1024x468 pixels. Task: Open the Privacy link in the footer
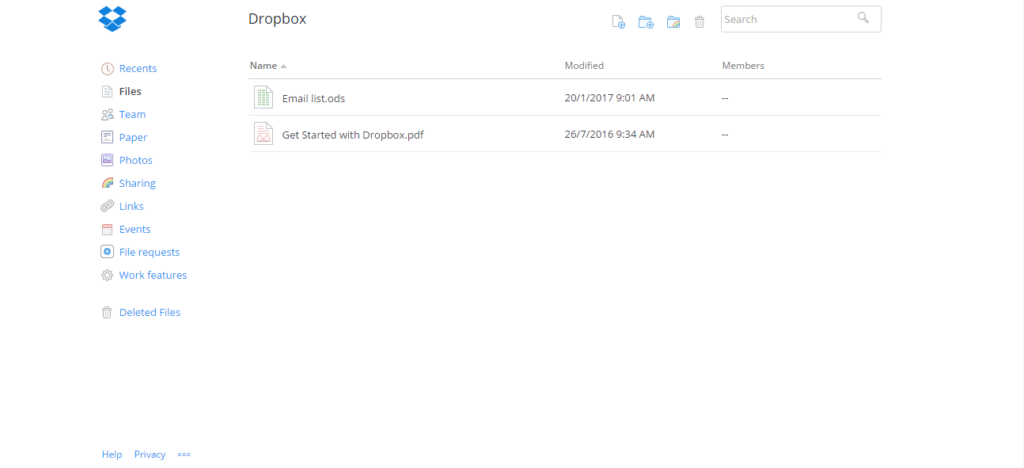[x=150, y=454]
